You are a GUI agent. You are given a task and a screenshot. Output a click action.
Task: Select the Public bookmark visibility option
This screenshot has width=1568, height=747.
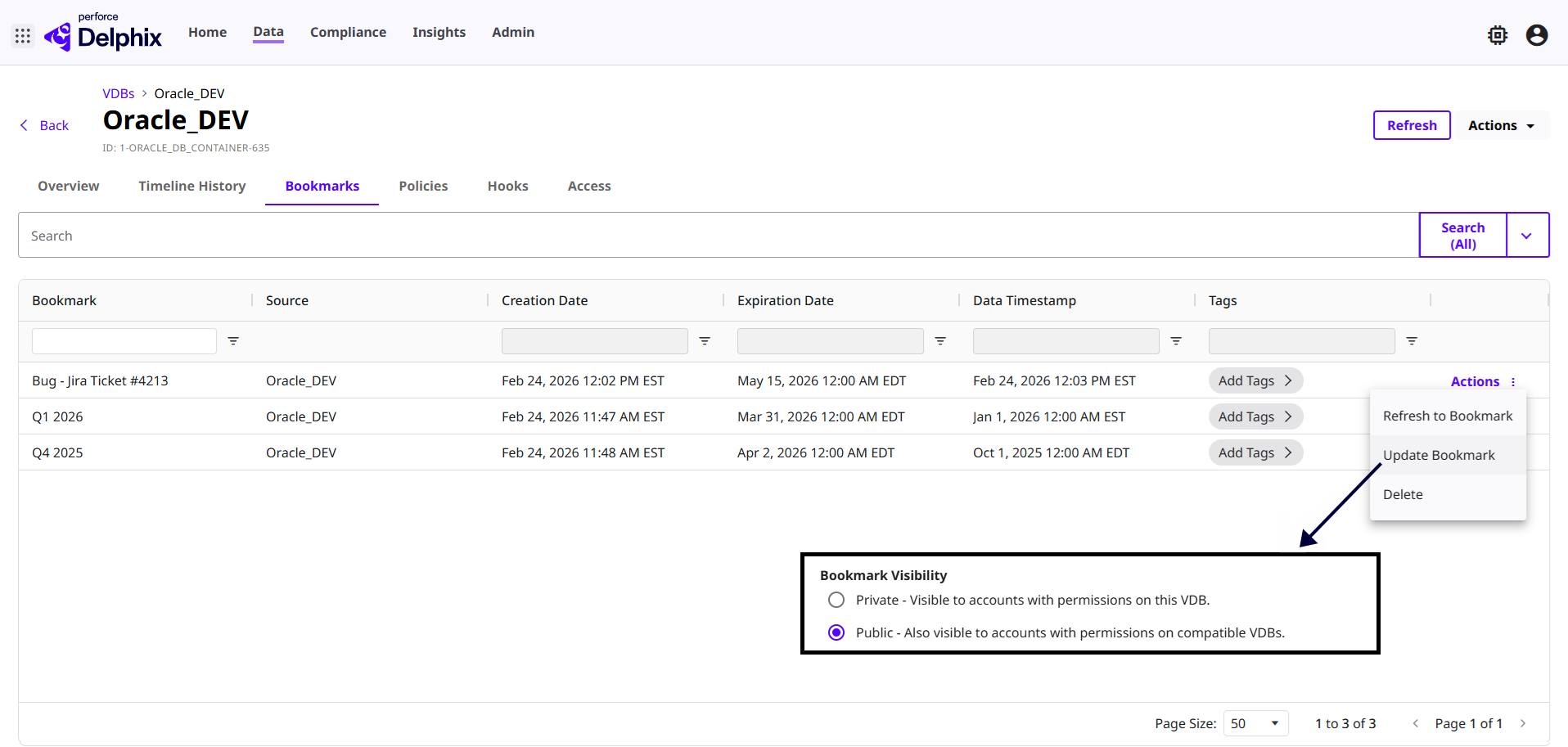[836, 632]
